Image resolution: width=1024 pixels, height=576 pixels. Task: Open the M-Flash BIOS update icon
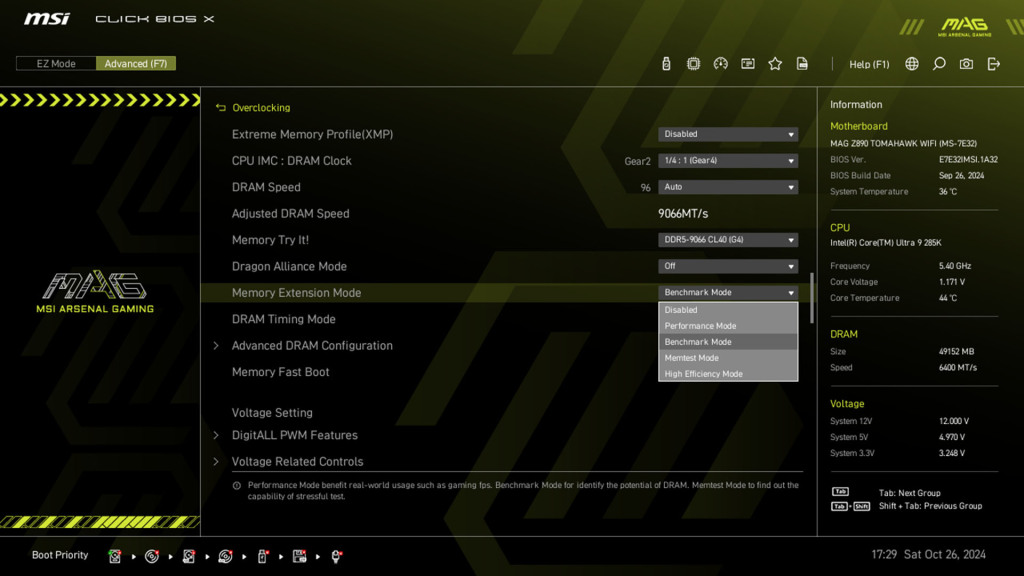[666, 63]
